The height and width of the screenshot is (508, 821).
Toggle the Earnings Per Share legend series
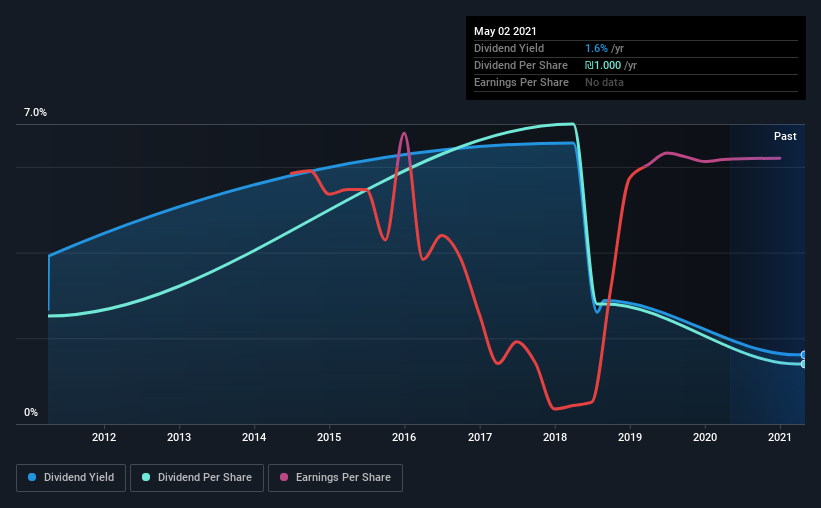pos(335,478)
